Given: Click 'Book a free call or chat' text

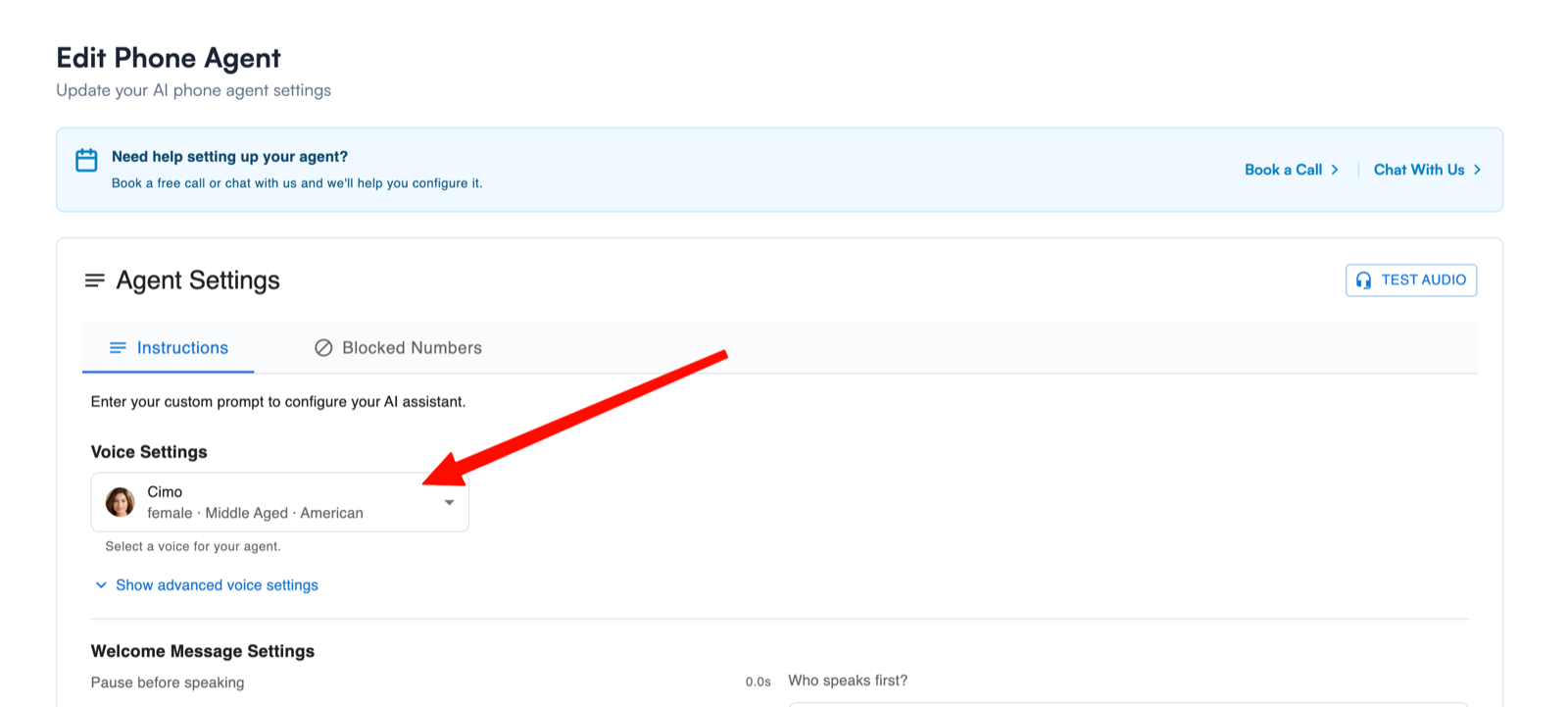Looking at the screenshot, I should tap(297, 183).
